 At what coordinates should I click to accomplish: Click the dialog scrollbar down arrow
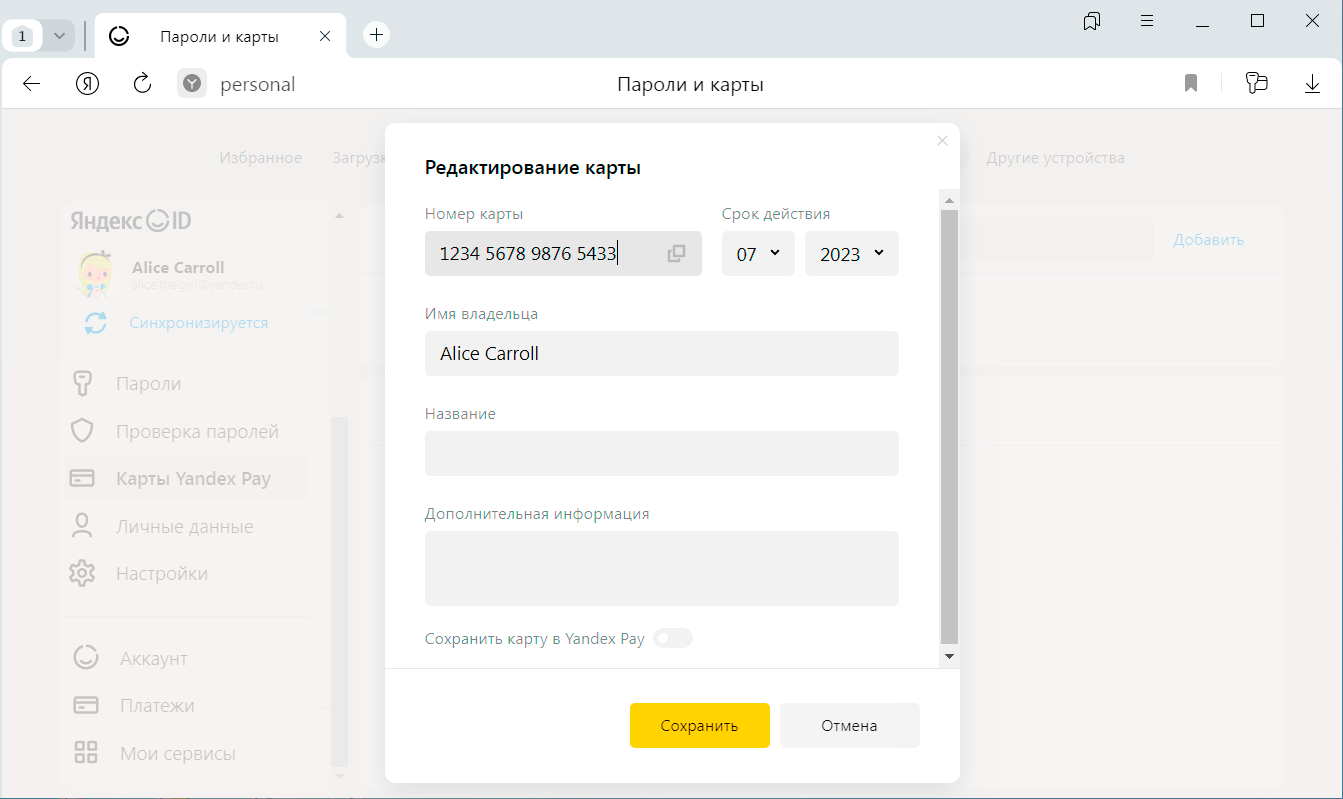(x=949, y=656)
